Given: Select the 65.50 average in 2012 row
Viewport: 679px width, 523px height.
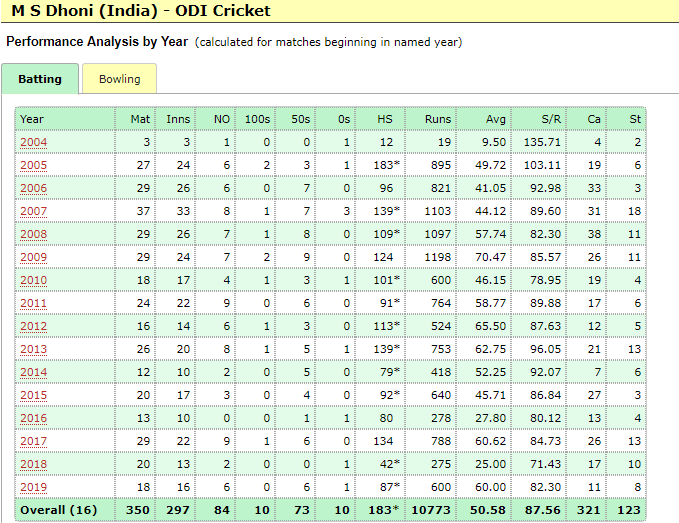Looking at the screenshot, I should click(x=490, y=326).
